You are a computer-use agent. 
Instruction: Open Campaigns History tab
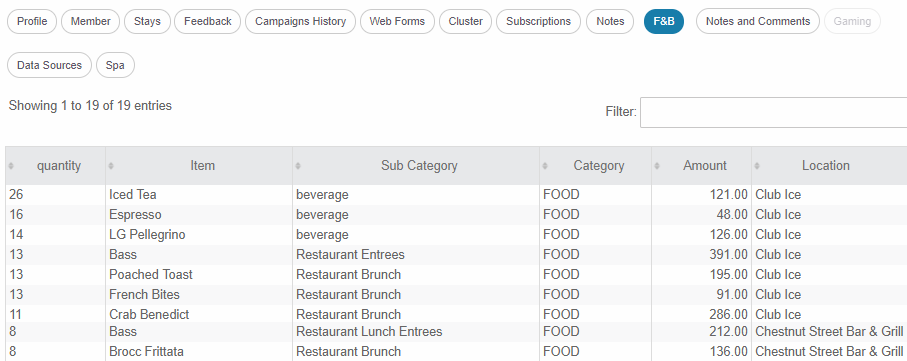(300, 21)
